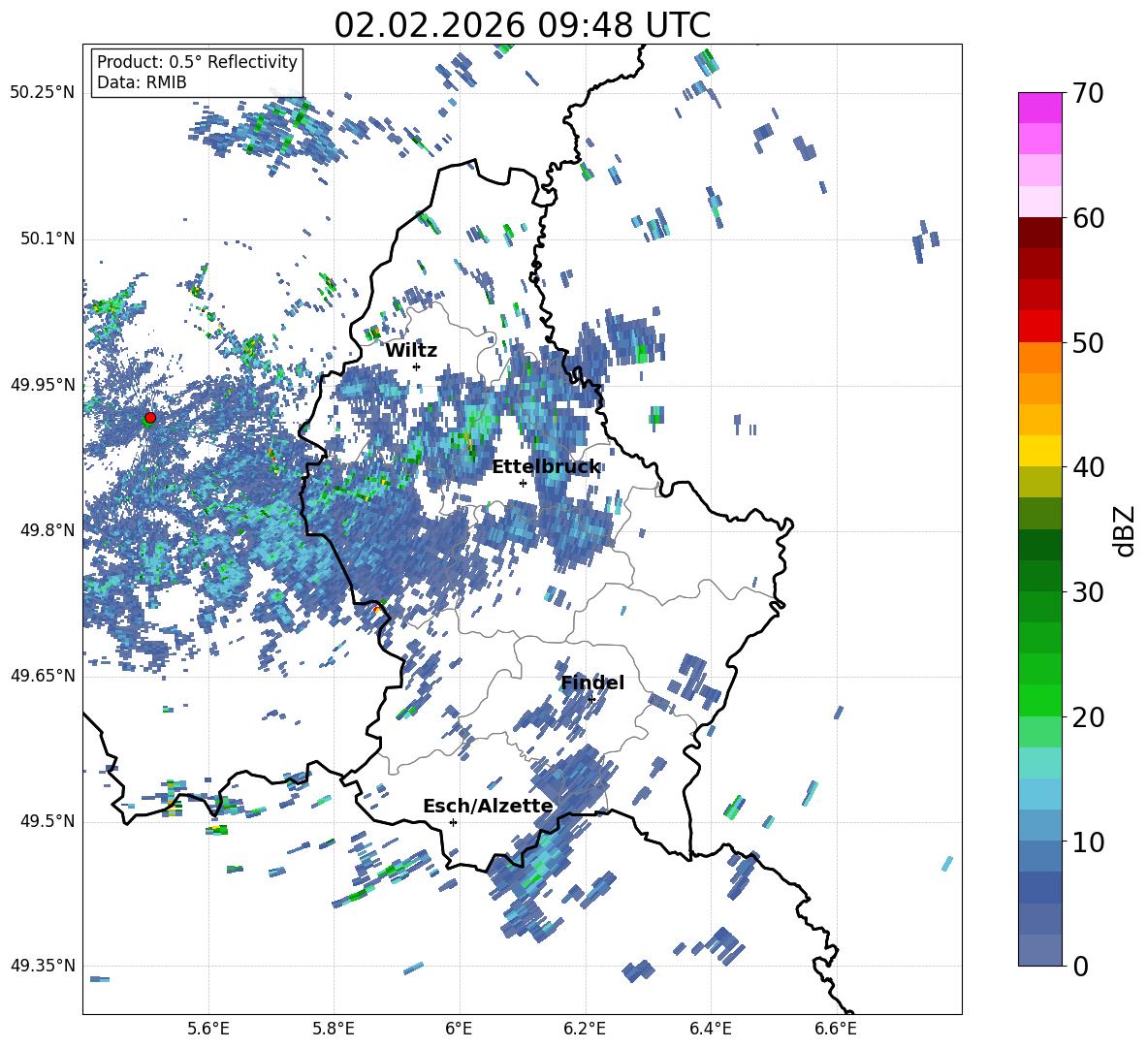Click the red radar site marker
This screenshot has height=1048, width=1148.
click(150, 418)
